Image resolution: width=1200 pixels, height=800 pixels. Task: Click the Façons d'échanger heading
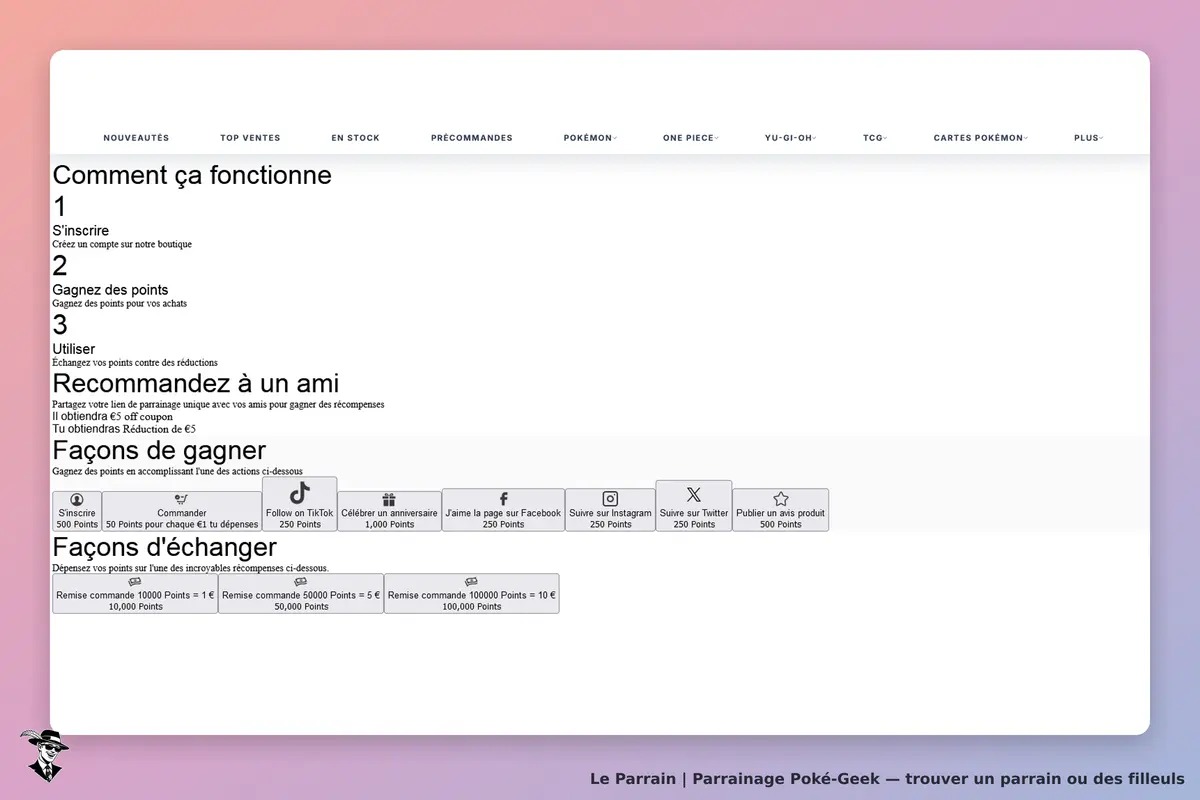165,547
